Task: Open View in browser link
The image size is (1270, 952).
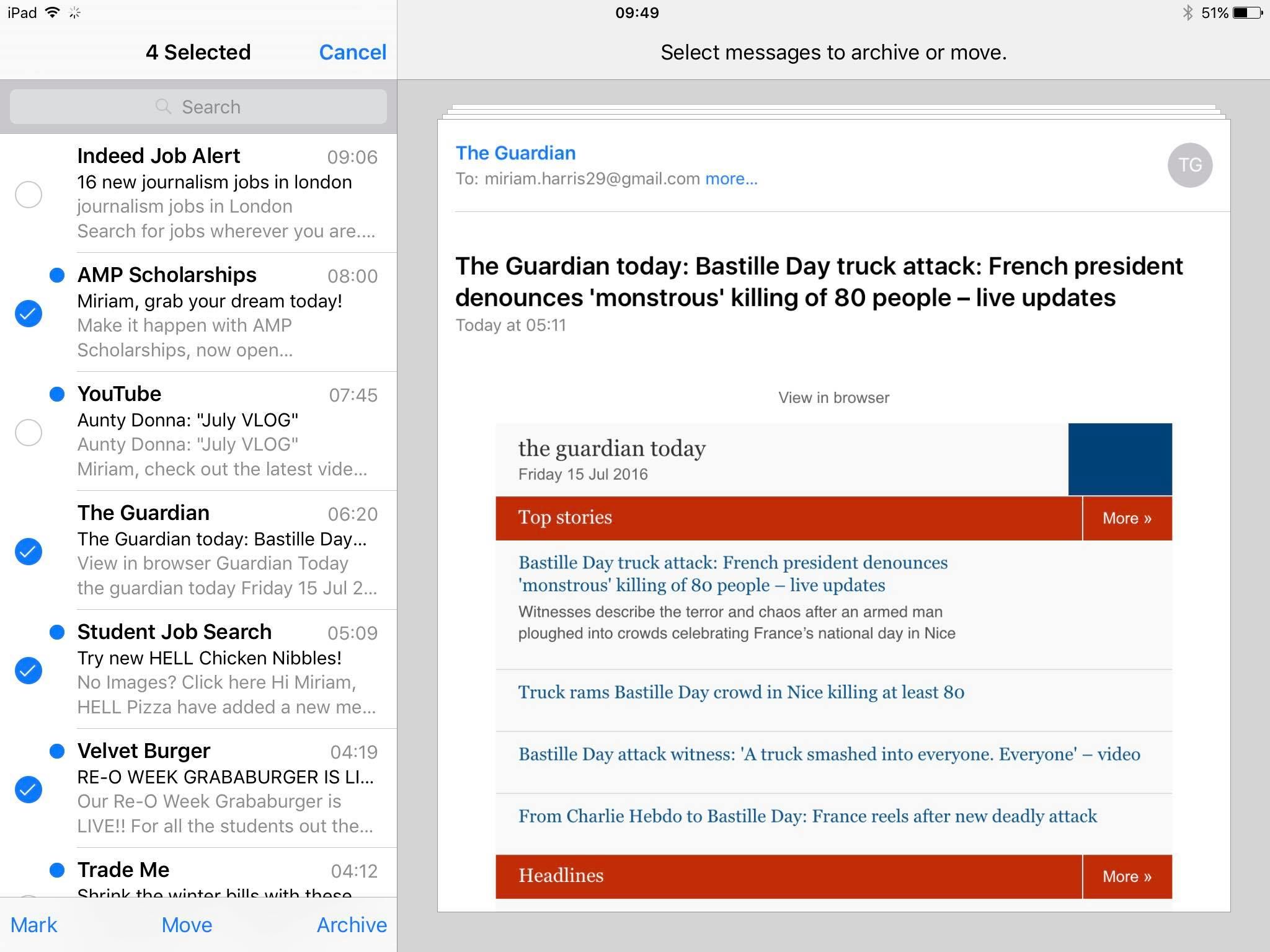Action: [833, 397]
